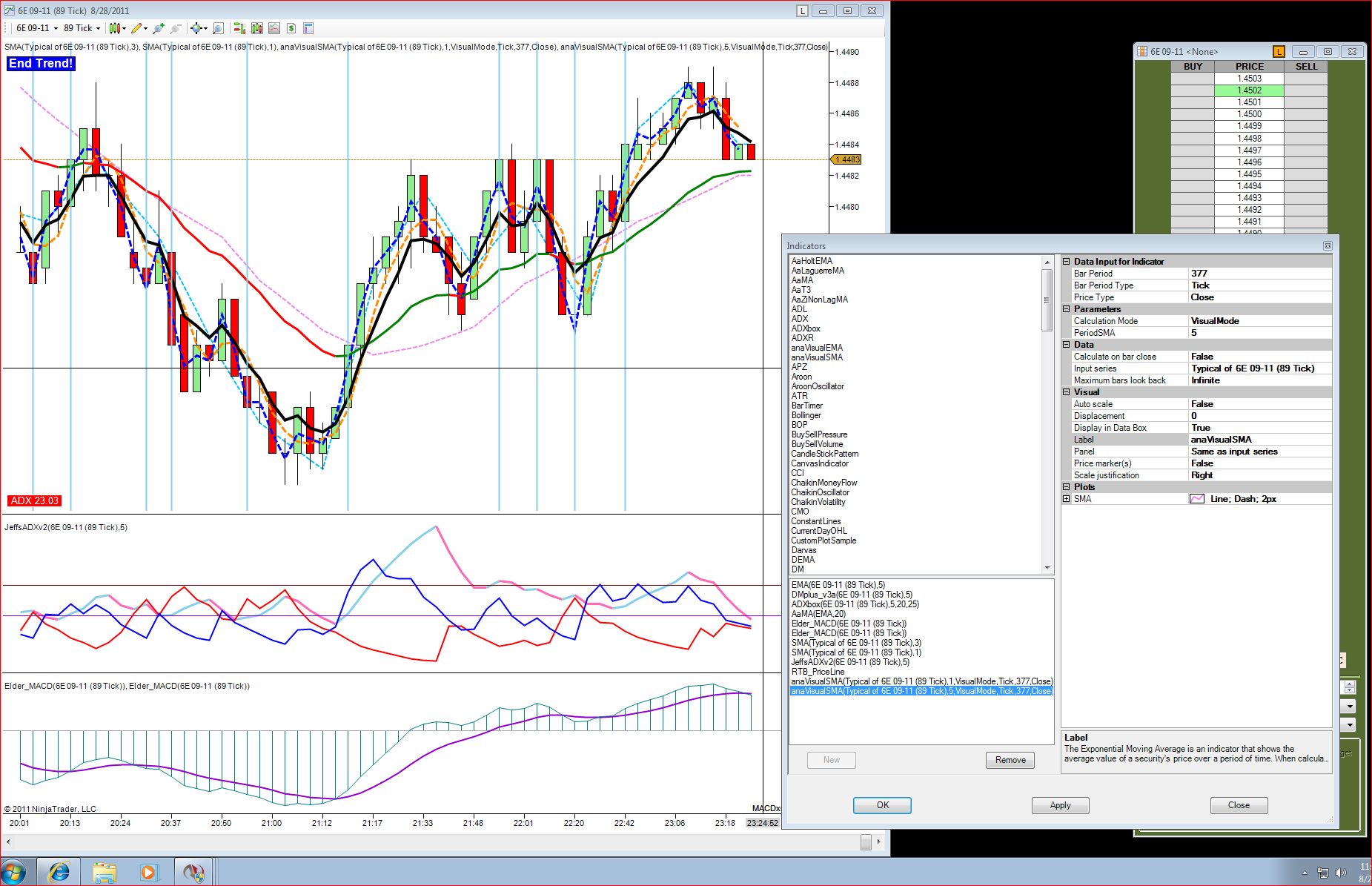Click the zoom in magnifier icon
The width and height of the screenshot is (1372, 886).
click(x=159, y=28)
